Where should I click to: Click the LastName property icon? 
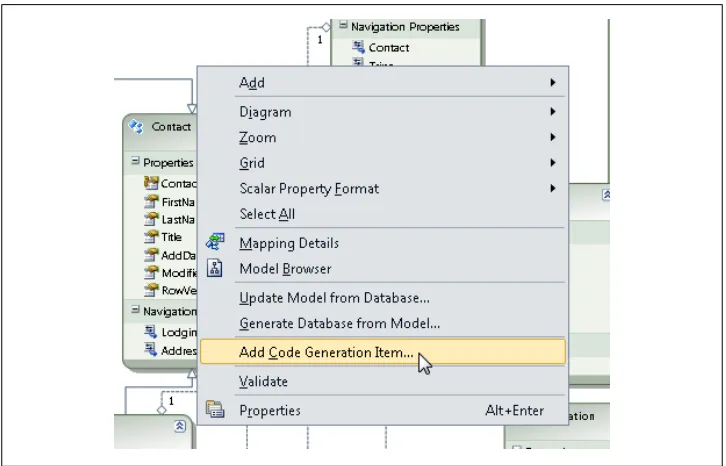(x=151, y=219)
